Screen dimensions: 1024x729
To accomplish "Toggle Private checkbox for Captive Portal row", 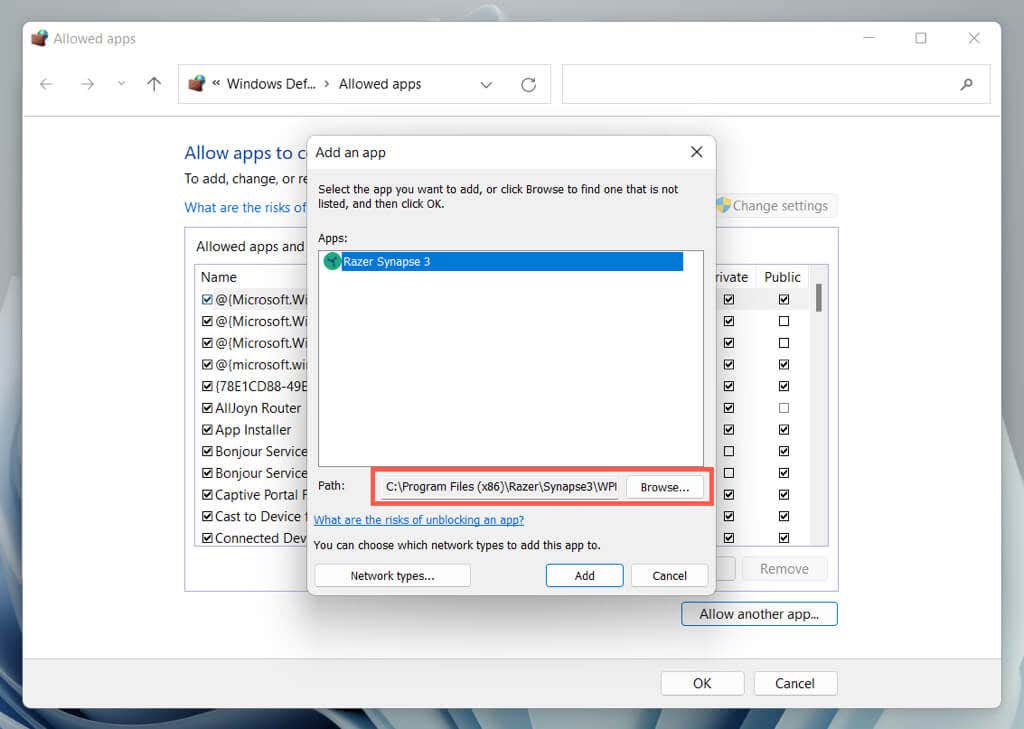I will (729, 494).
